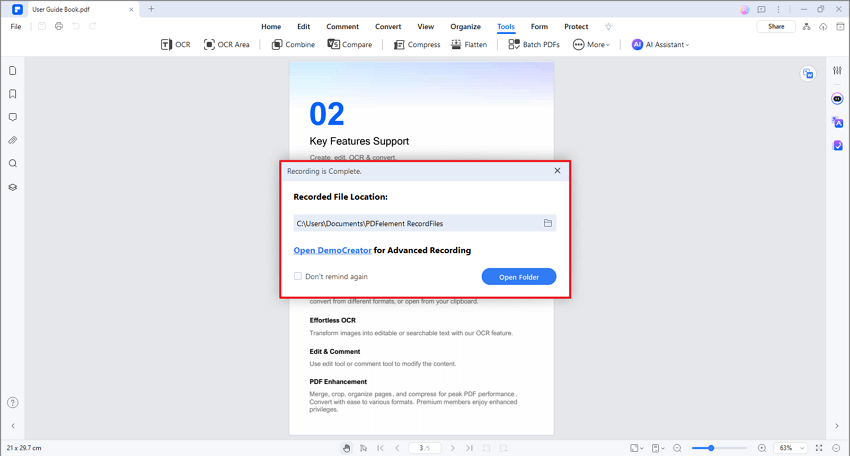Open the kebab menu in title bar

point(778,10)
